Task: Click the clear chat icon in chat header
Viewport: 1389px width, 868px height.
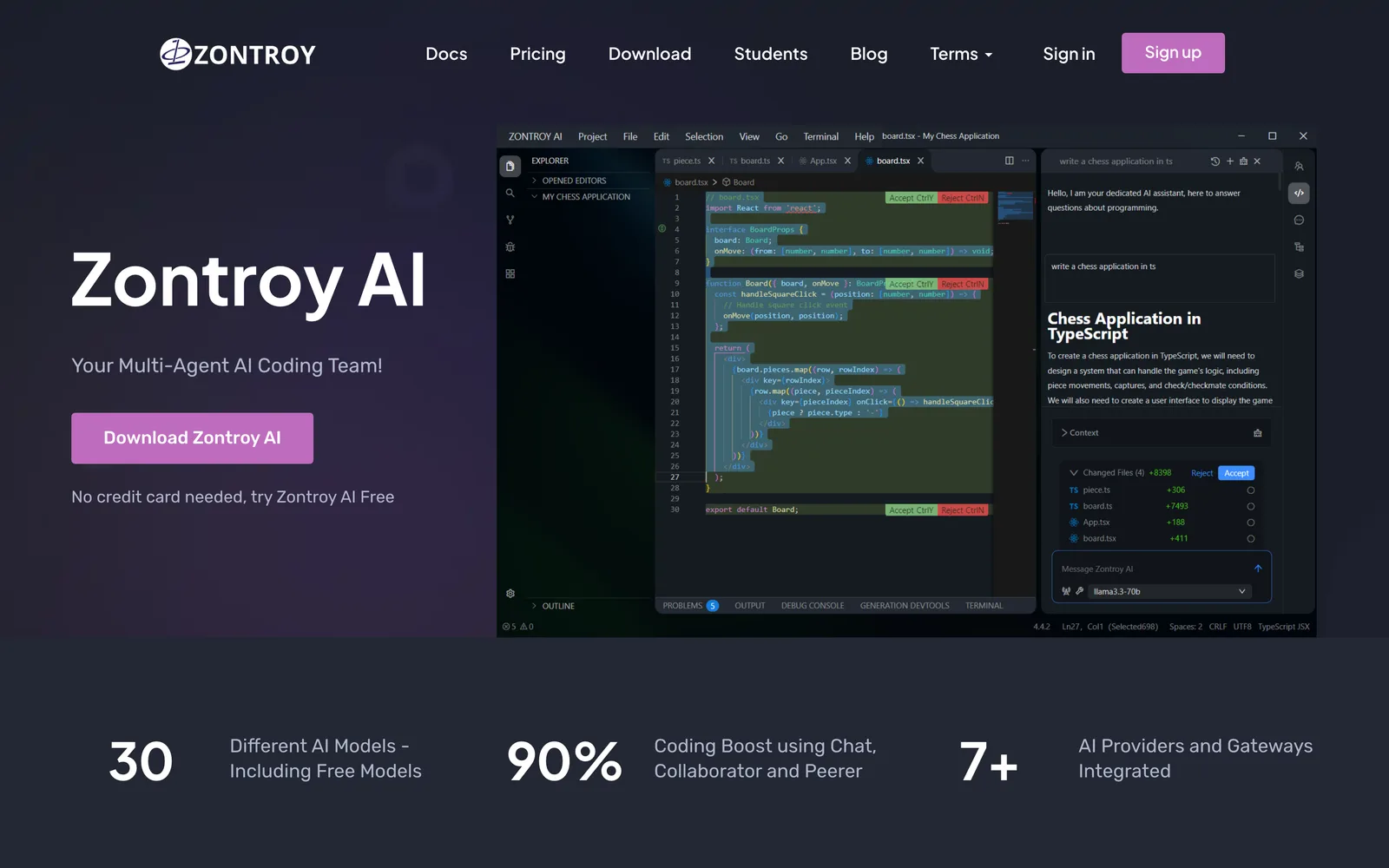Action: tap(1243, 161)
